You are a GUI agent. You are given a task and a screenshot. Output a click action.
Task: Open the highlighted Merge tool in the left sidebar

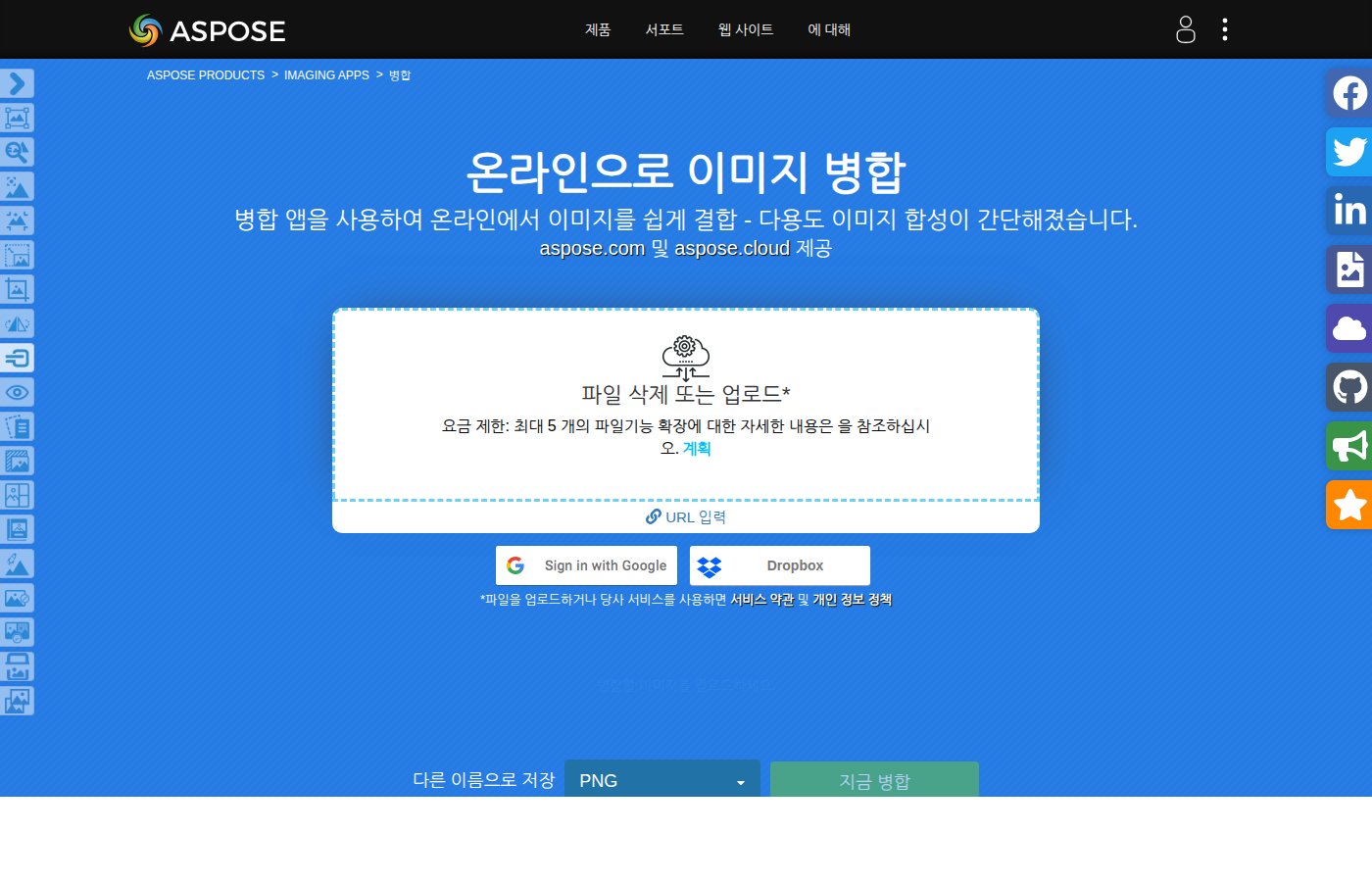(17, 358)
